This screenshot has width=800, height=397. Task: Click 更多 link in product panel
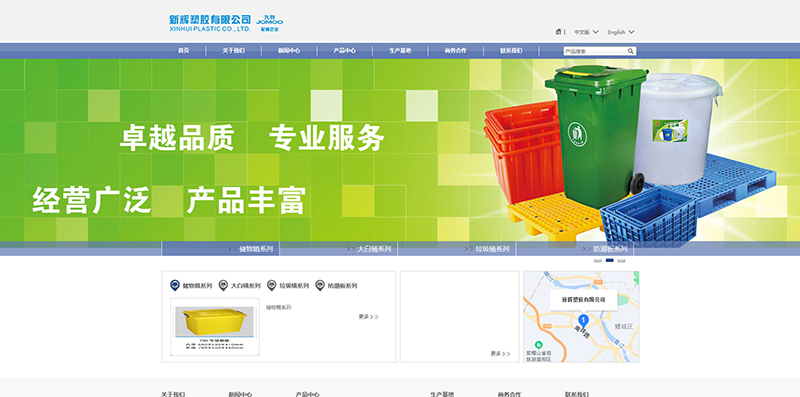[368, 317]
